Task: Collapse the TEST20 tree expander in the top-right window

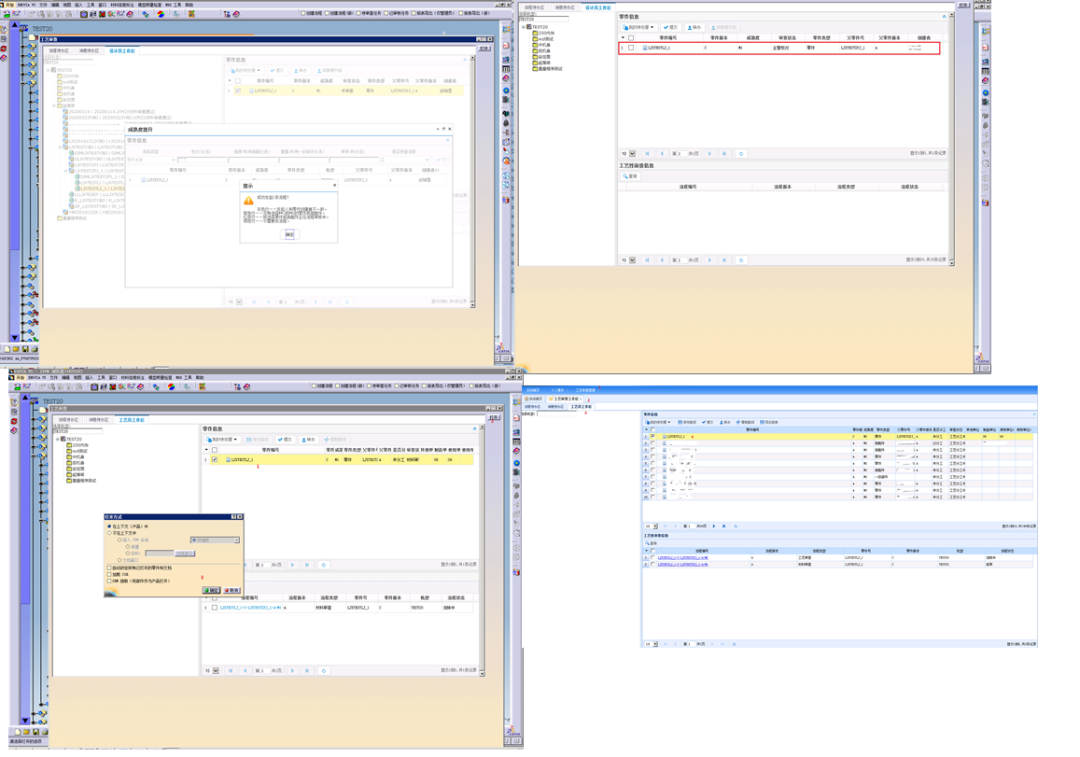Action: [x=523, y=27]
